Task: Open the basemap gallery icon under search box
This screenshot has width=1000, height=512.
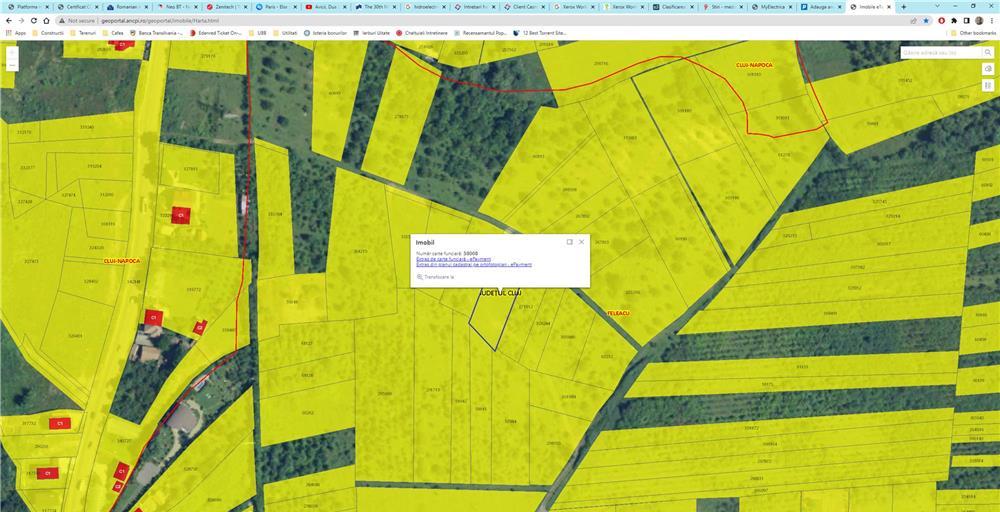Action: coord(988,69)
